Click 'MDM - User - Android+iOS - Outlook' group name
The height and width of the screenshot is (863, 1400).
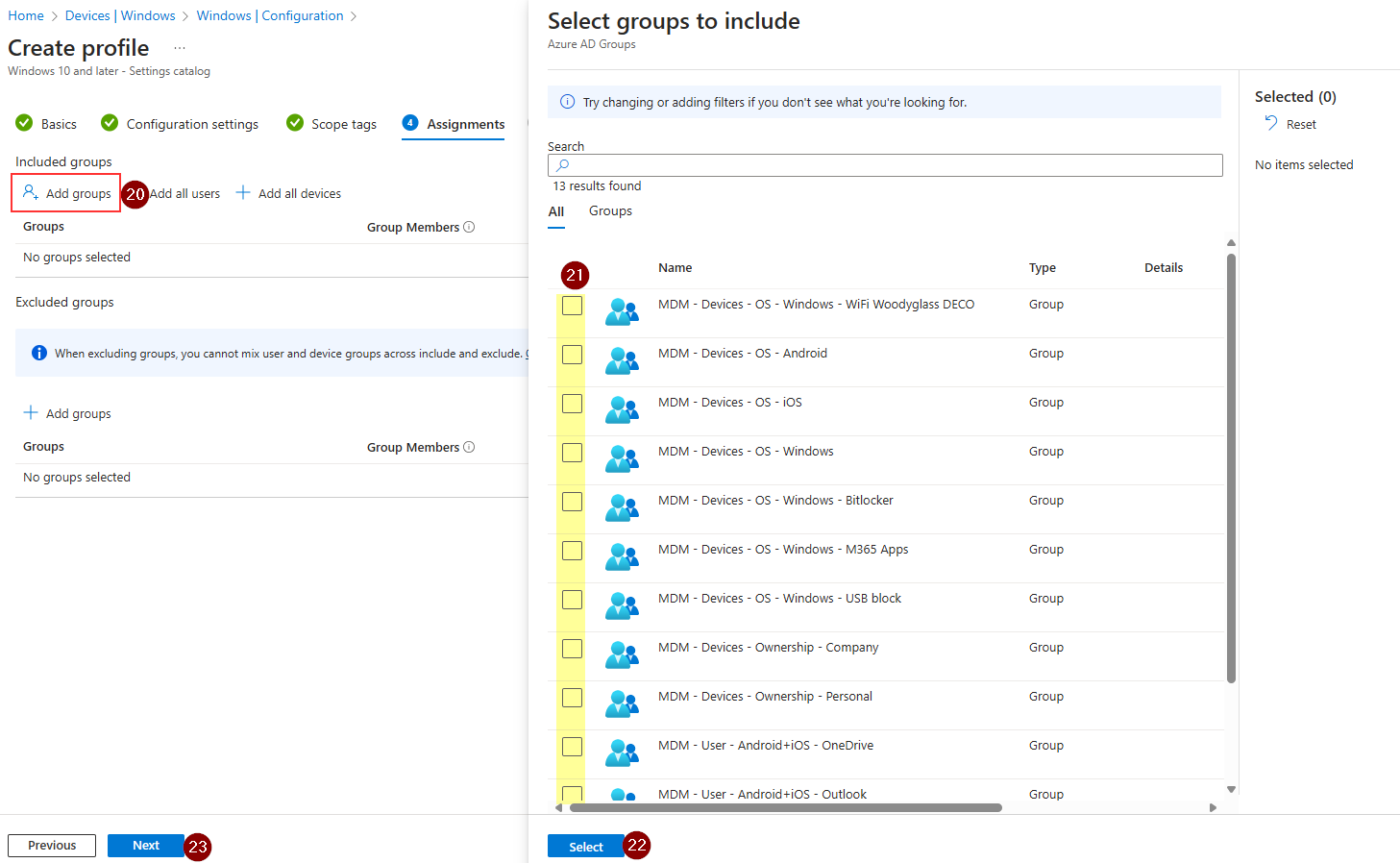[x=762, y=794]
